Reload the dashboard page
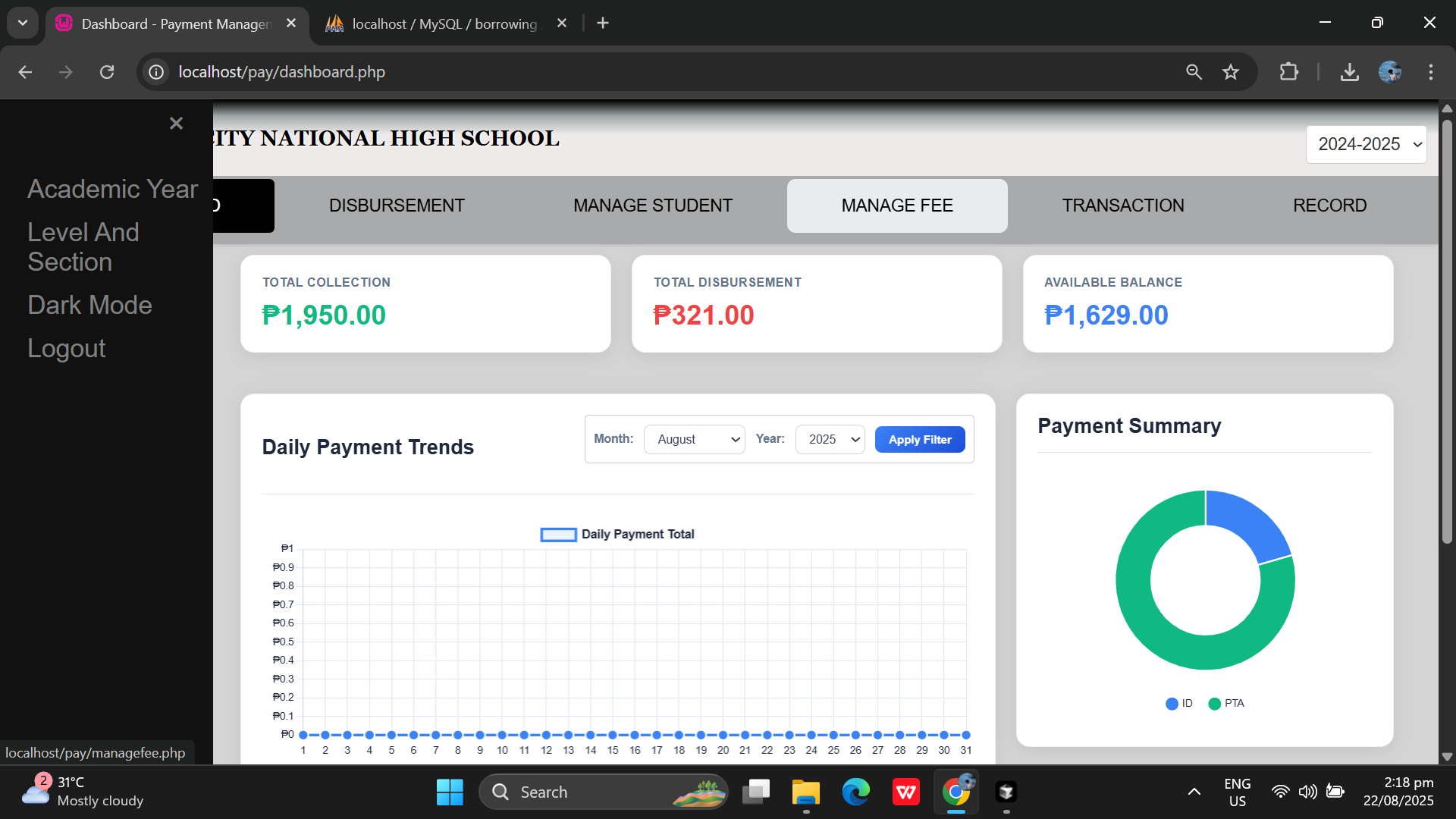 107,72
